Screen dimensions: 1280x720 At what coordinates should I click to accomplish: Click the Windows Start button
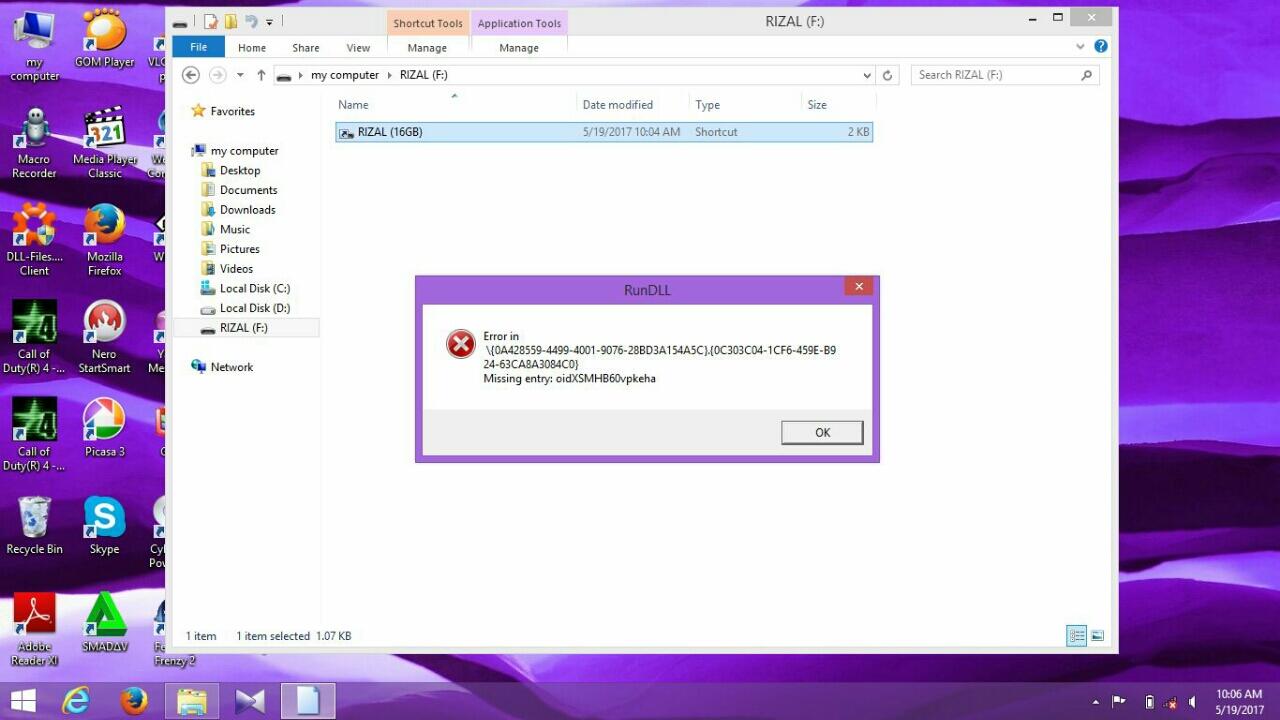(x=23, y=701)
